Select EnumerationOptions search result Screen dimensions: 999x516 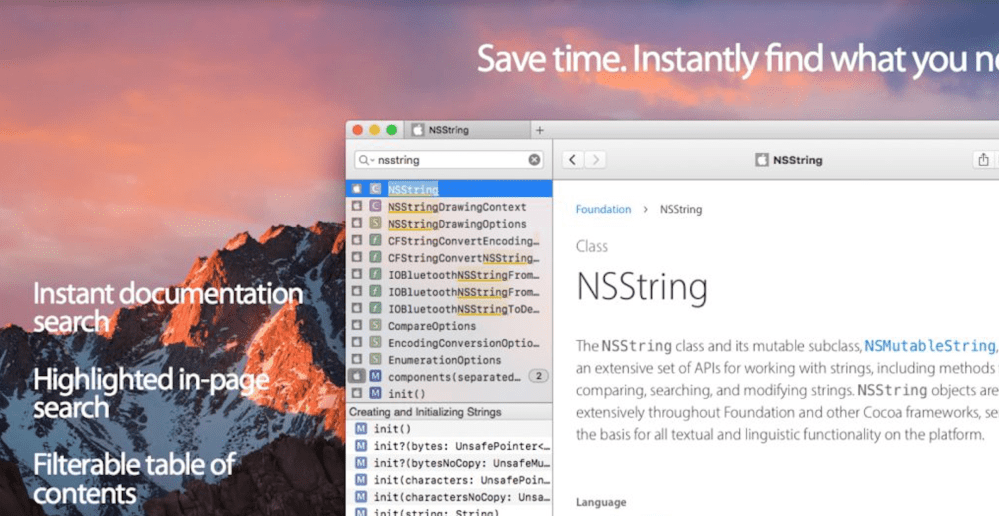point(444,360)
